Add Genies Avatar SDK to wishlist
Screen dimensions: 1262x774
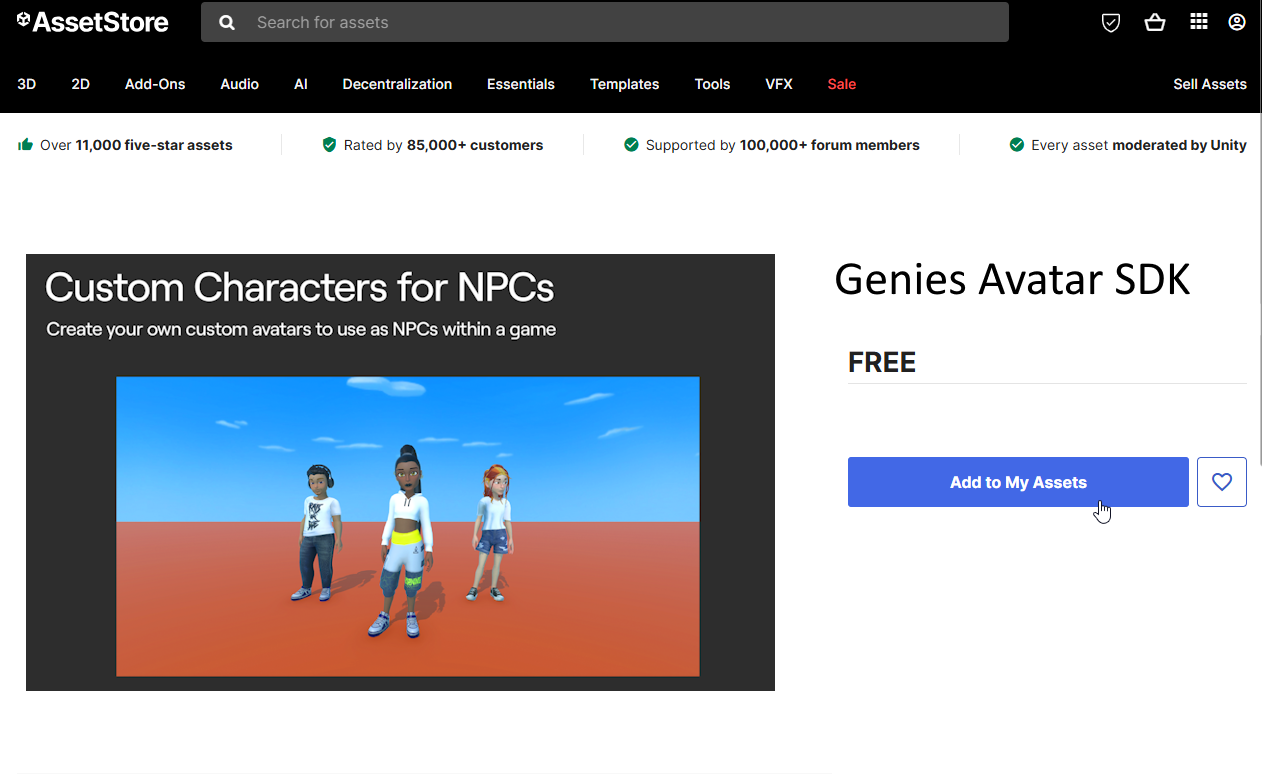[1221, 481]
